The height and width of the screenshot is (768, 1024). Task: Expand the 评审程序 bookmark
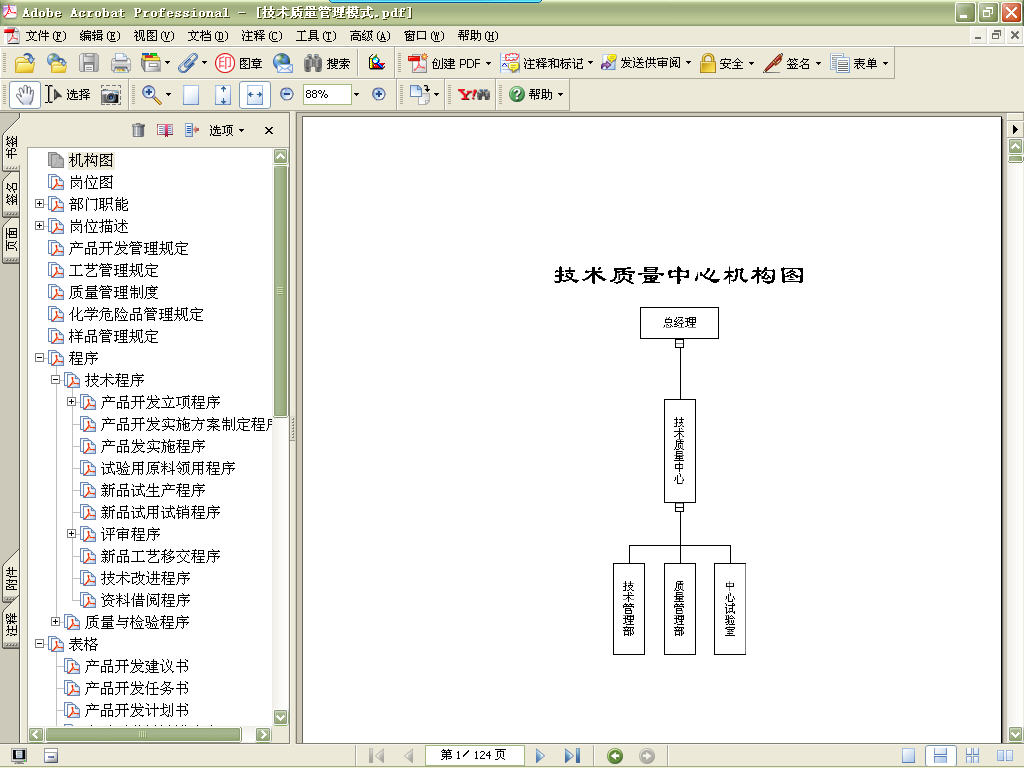[72, 534]
